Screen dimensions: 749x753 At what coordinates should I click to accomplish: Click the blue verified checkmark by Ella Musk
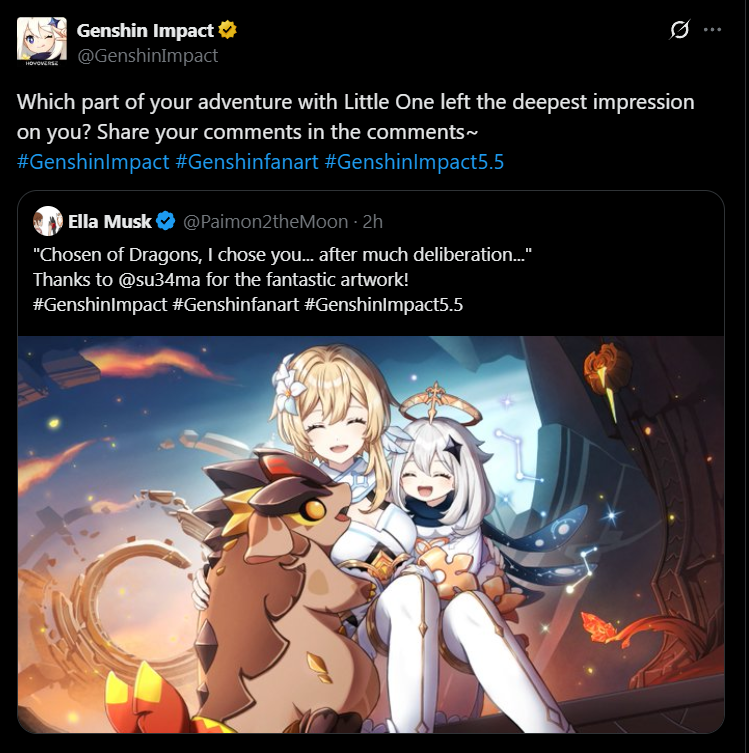pos(166,221)
